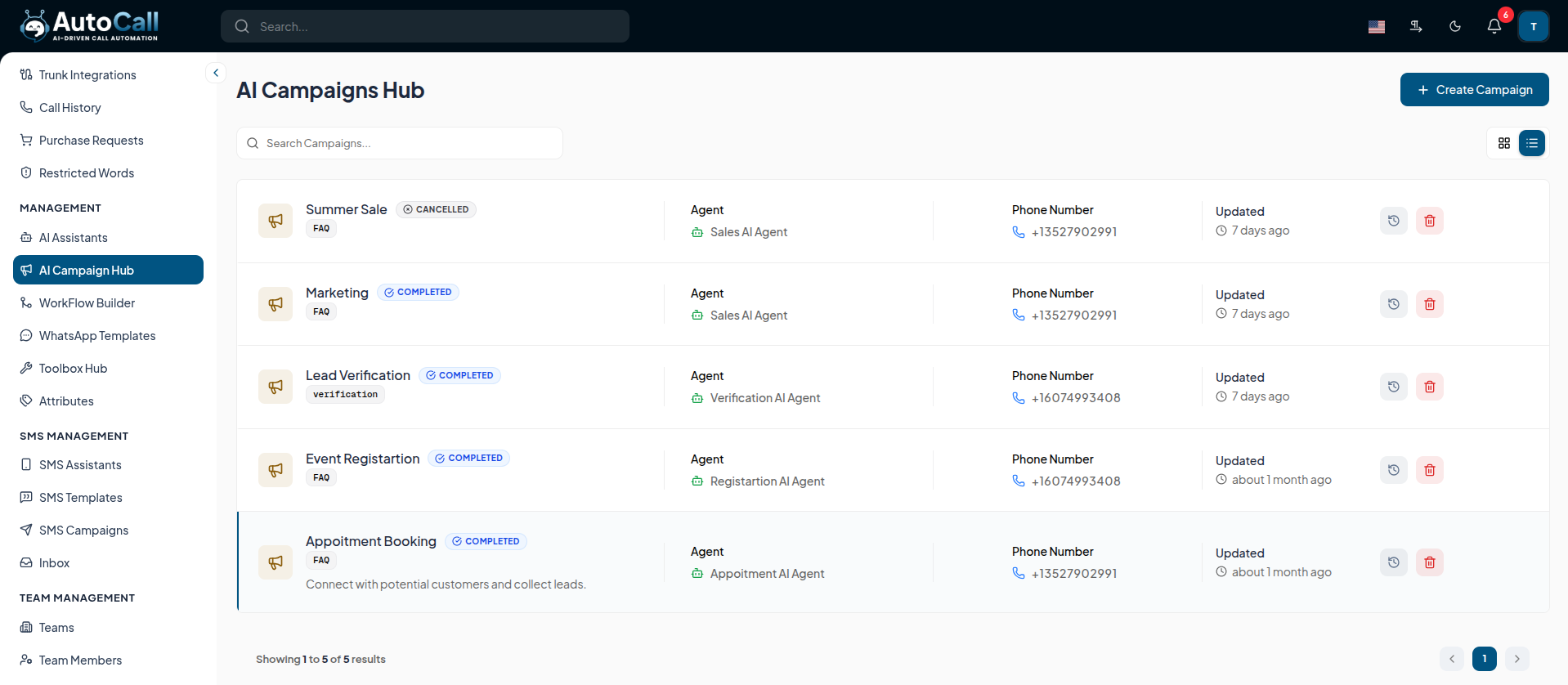Click the verification tag
1568x685 pixels.
coord(346,394)
